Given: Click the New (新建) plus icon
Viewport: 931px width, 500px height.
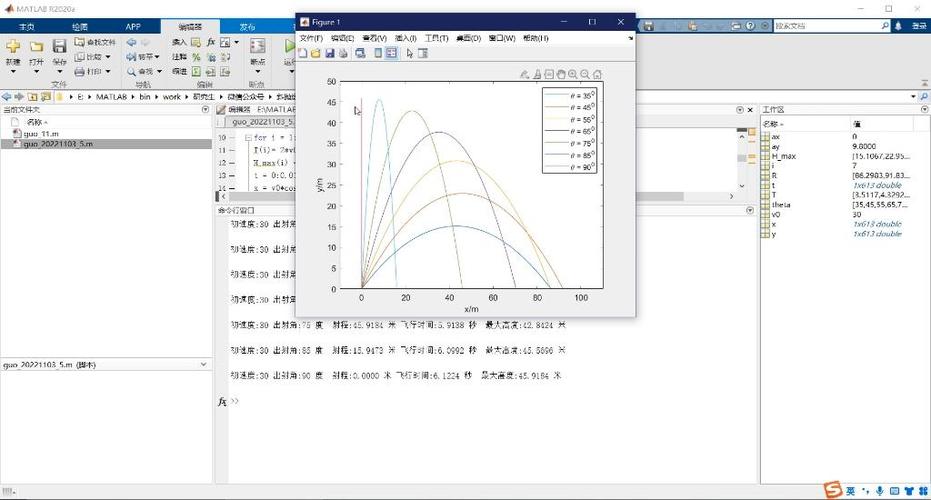Looking at the screenshot, I should pyautogui.click(x=13, y=46).
